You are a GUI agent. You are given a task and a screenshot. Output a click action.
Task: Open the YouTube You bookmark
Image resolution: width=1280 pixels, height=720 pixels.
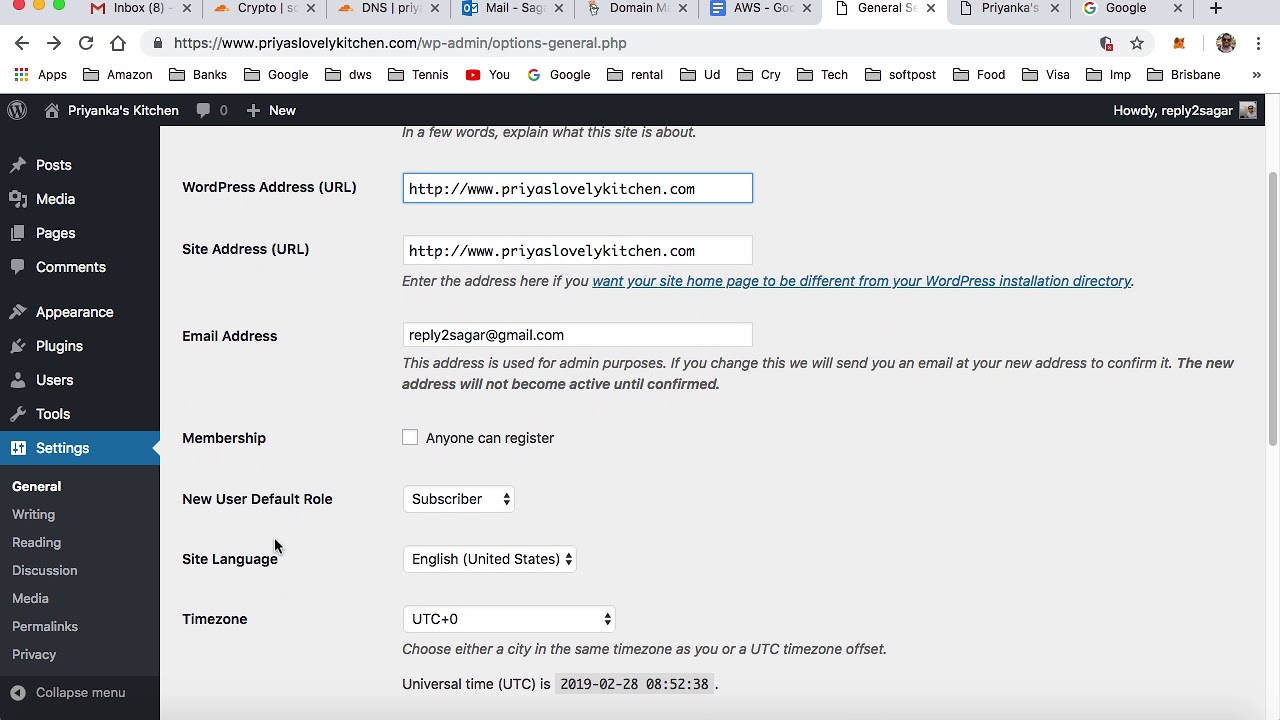tap(487, 75)
